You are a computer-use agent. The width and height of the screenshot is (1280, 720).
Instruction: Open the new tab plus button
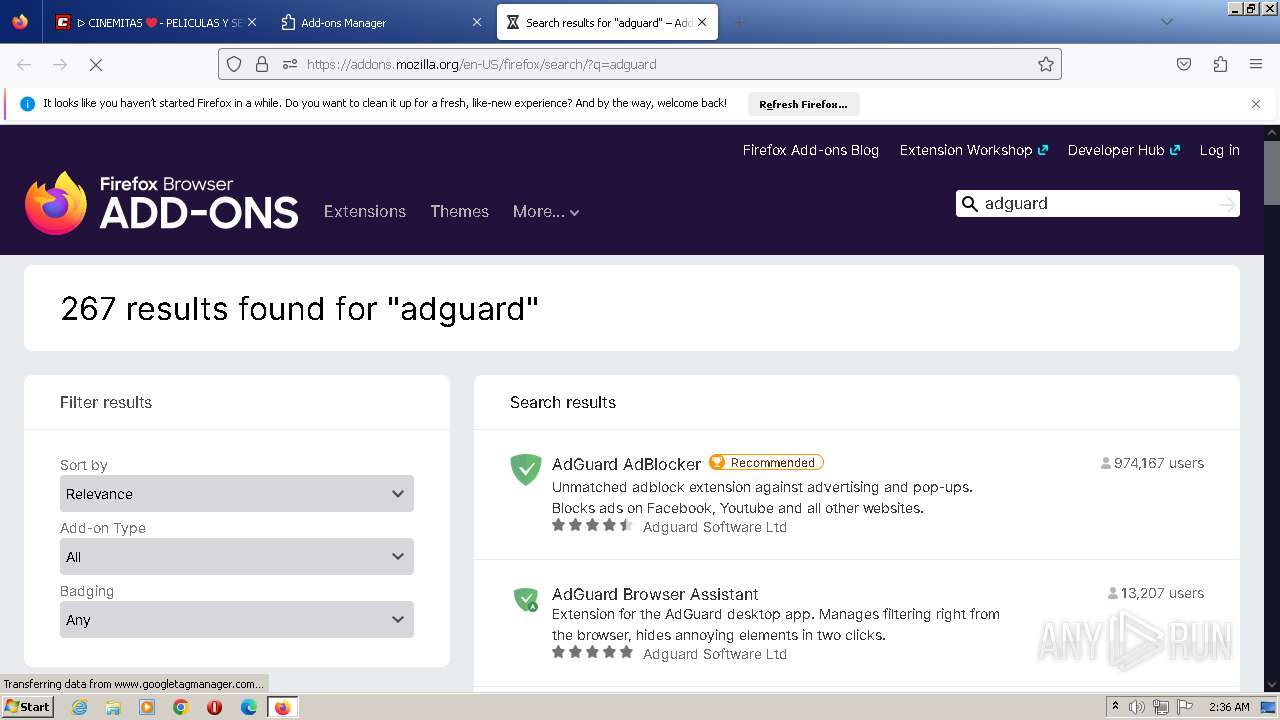[739, 22]
